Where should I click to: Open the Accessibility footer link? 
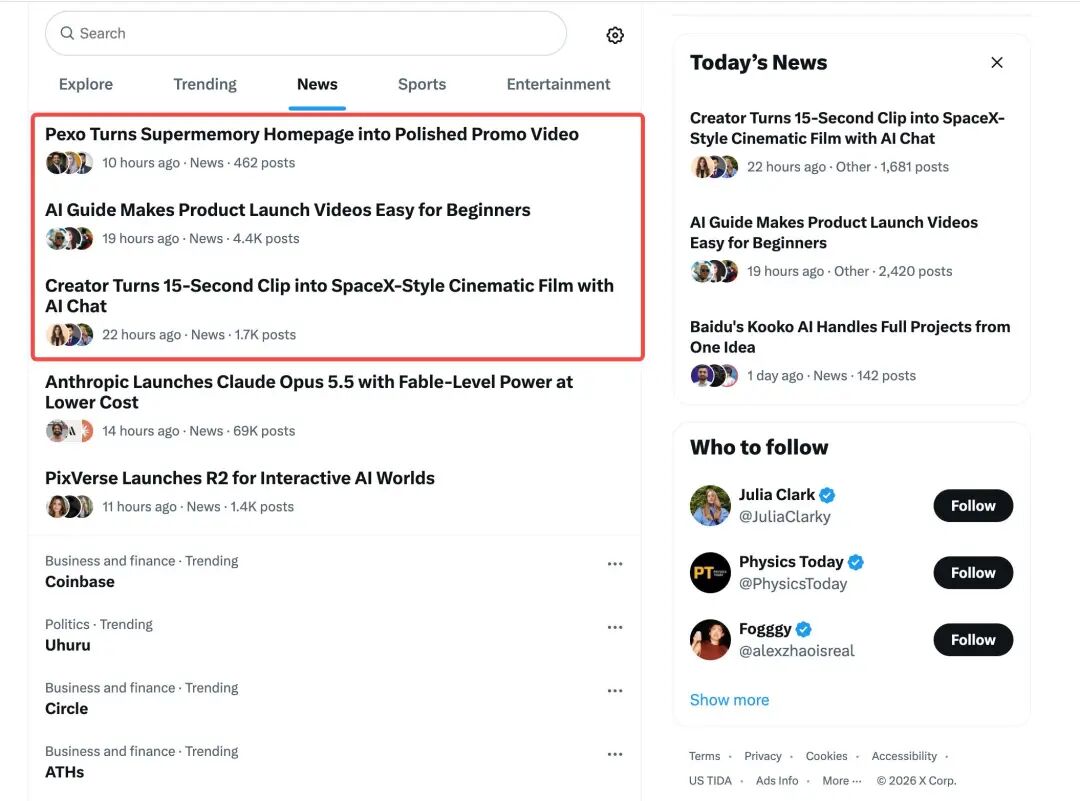click(x=904, y=756)
